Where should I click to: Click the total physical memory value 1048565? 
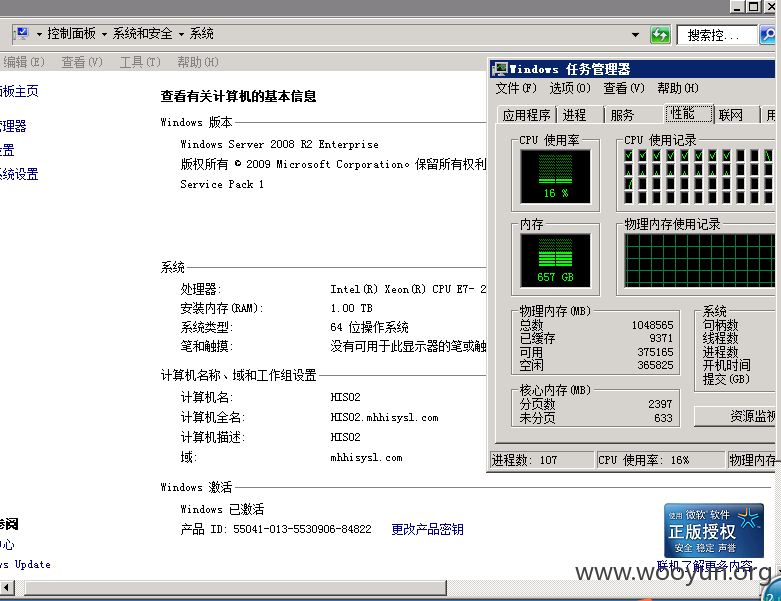[652, 325]
